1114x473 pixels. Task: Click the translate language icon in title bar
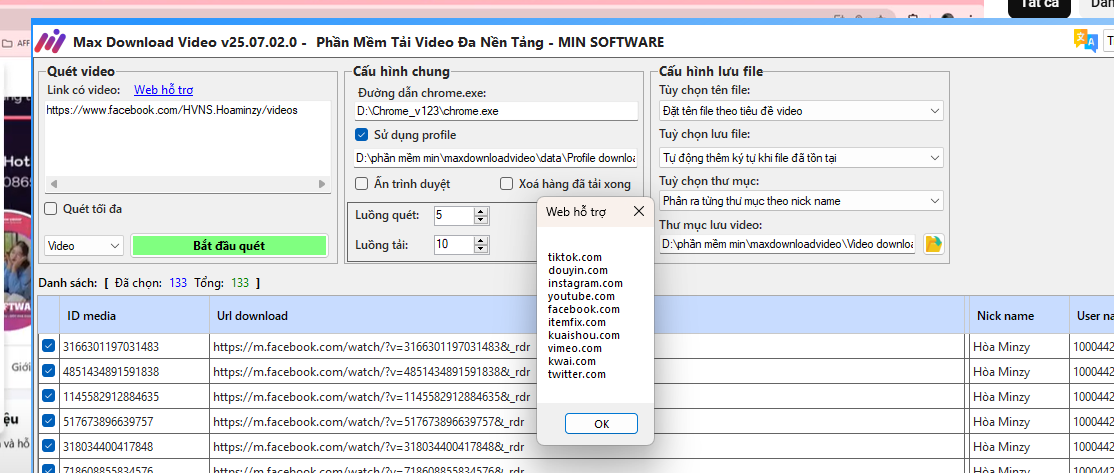[1084, 40]
